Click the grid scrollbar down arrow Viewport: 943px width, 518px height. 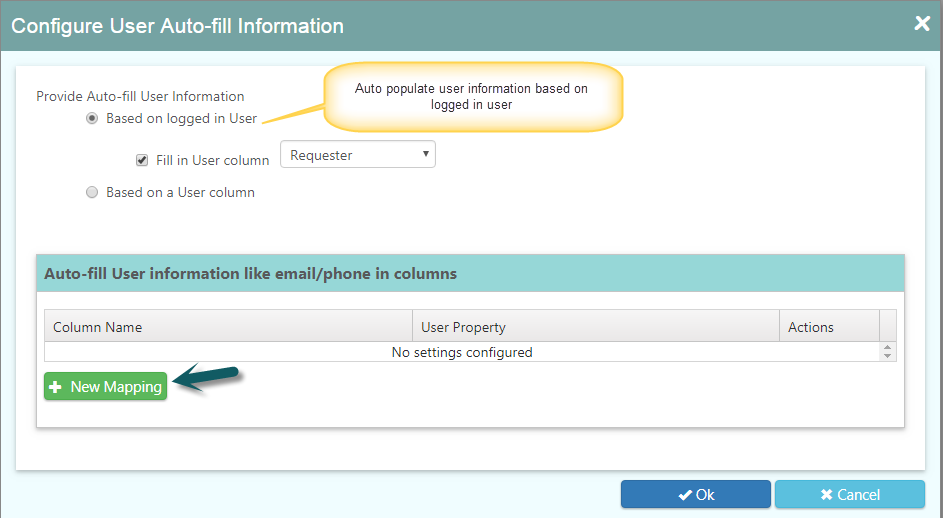(888, 356)
